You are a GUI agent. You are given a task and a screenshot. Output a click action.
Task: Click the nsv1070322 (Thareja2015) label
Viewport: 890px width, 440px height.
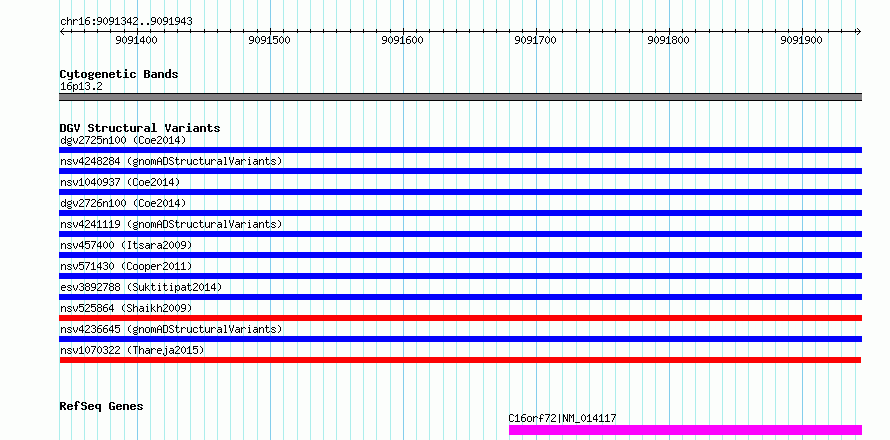(132, 350)
